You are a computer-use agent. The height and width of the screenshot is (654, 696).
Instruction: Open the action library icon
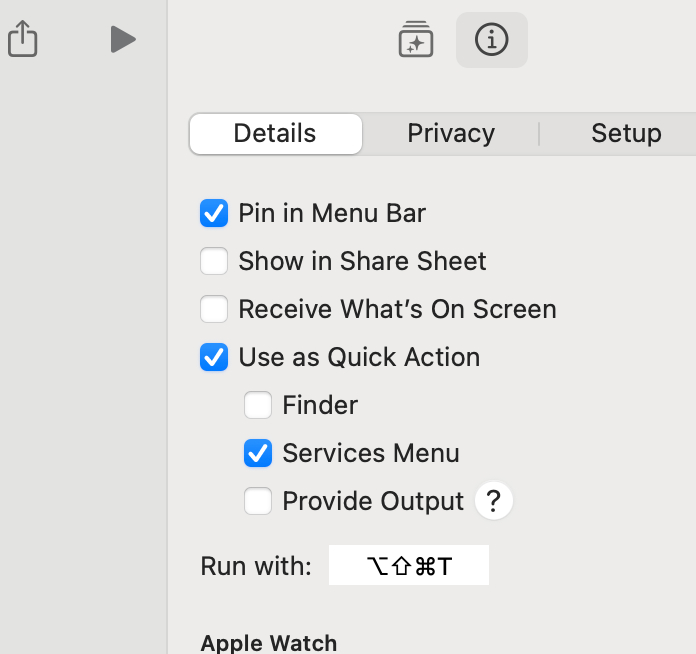point(414,40)
